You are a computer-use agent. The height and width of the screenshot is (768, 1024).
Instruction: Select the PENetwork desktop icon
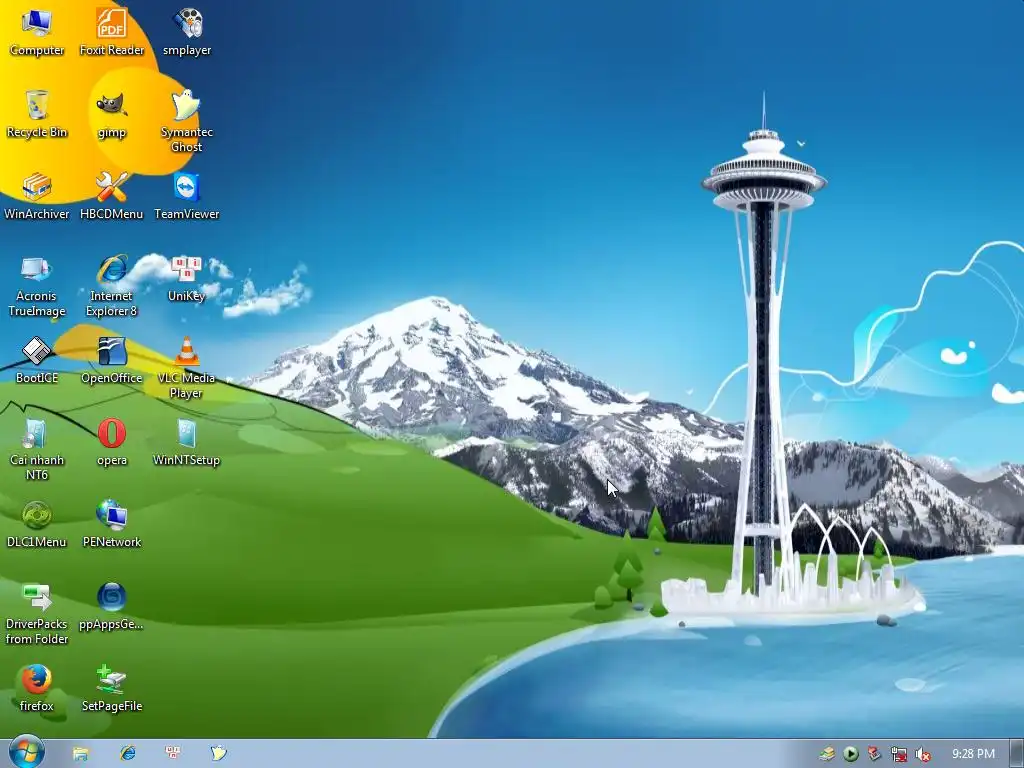pos(112,524)
